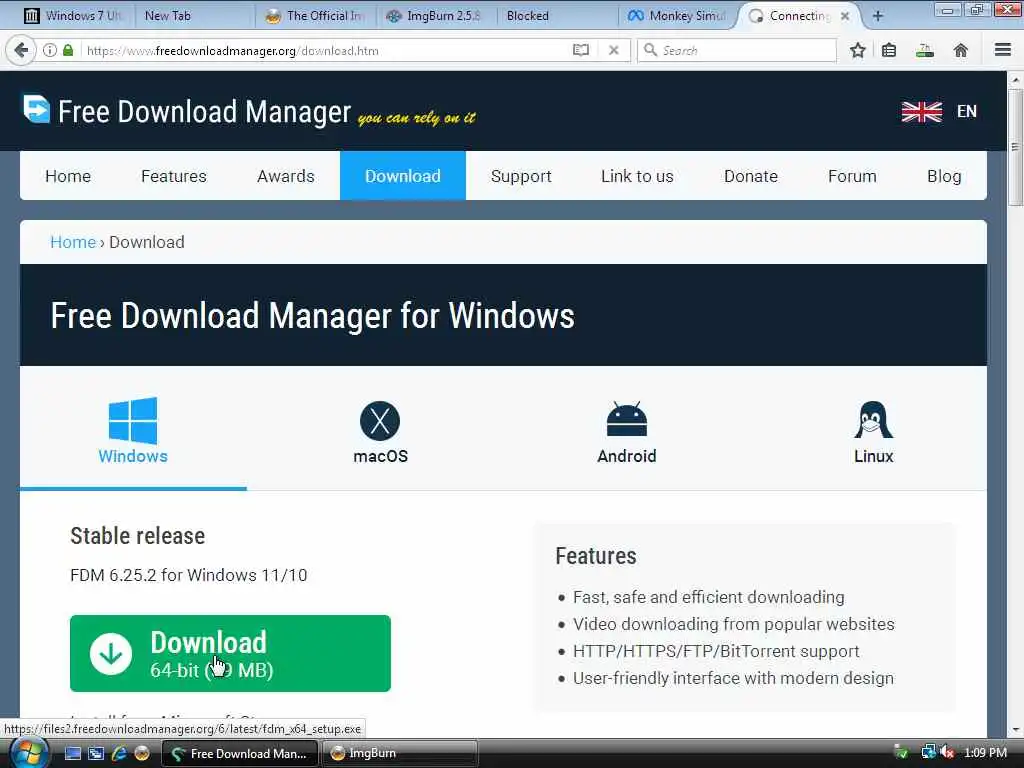Select the Linux penguin icon
Screen dimensions: 1024x768
(874, 419)
